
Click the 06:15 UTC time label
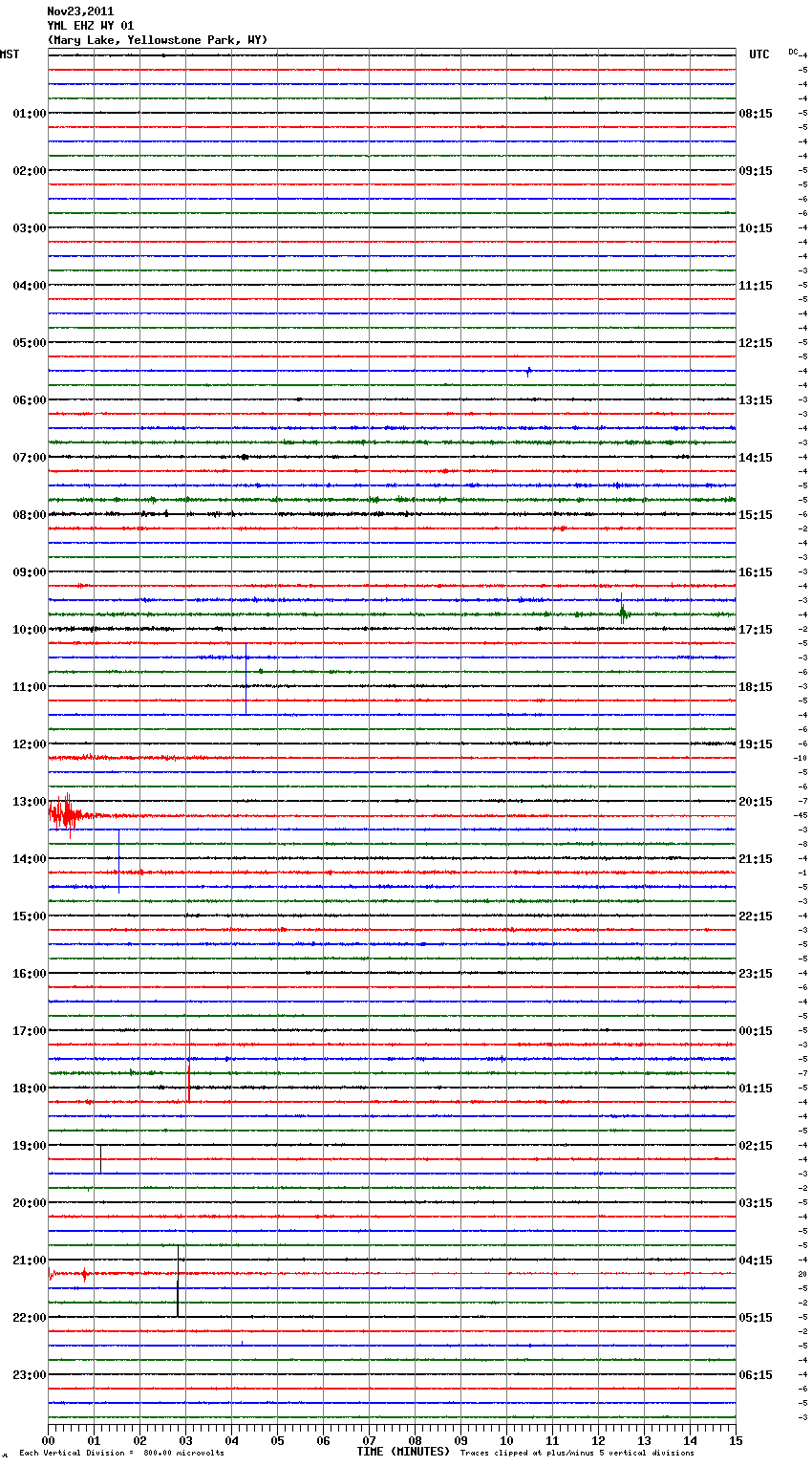point(756,1375)
